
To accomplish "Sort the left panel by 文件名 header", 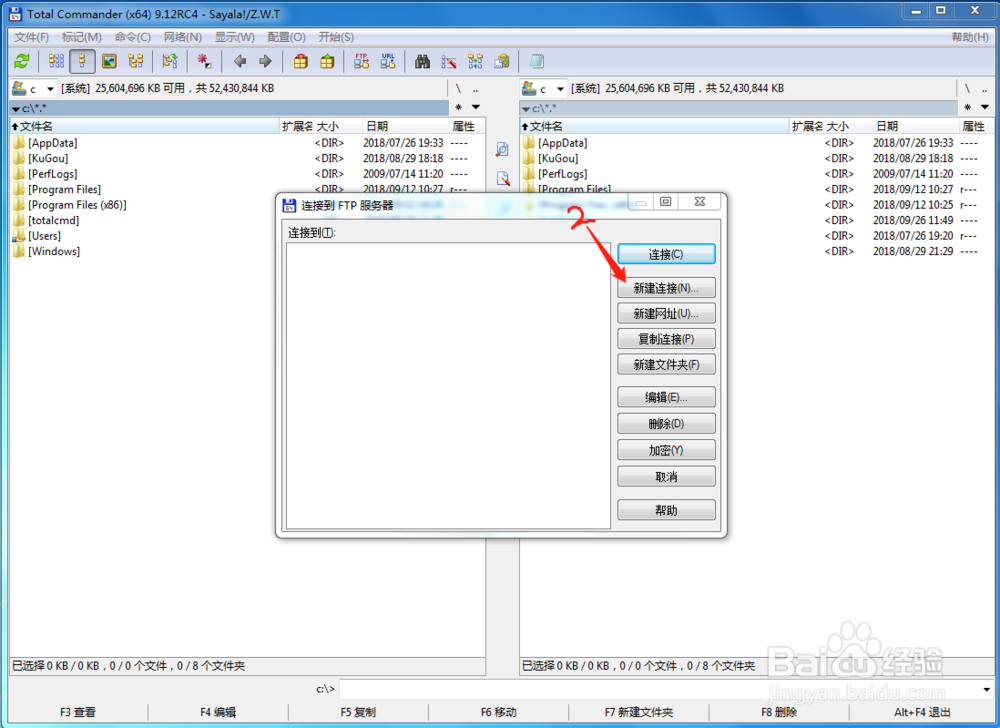I will [145, 126].
